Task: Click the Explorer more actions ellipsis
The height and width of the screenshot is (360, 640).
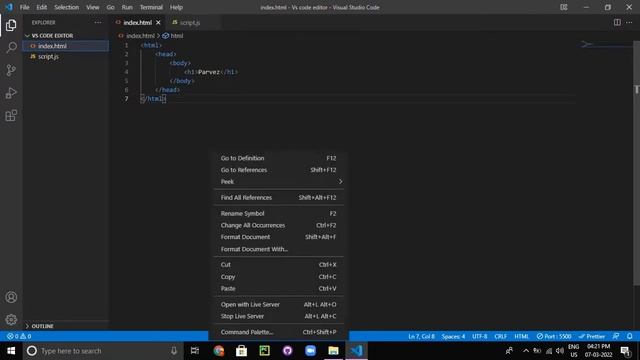Action: click(x=98, y=22)
